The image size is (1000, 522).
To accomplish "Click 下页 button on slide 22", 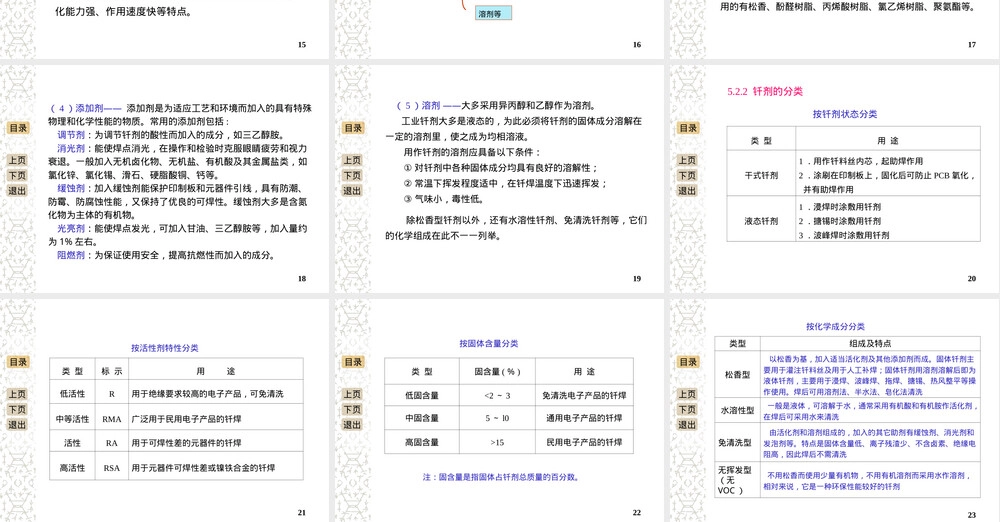I will click(353, 410).
